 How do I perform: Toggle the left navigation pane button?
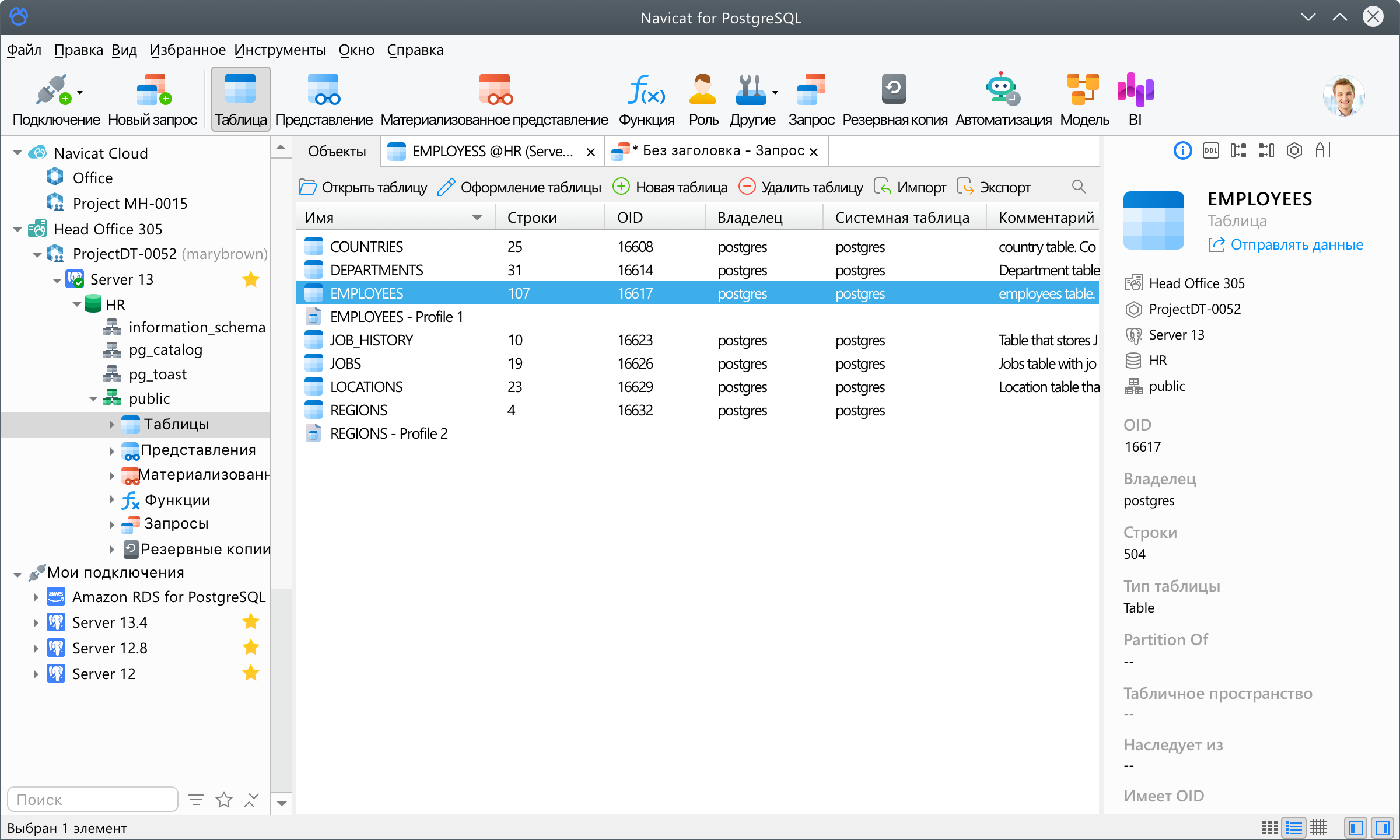point(1356,828)
